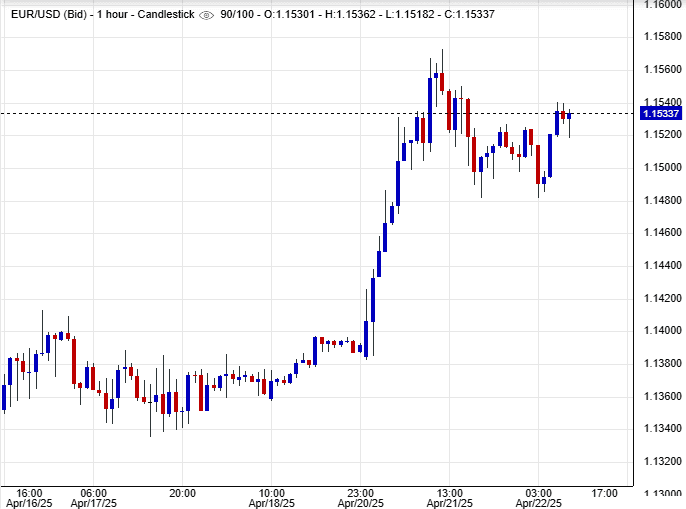Click the 1.15000 level on price axis
This screenshot has height=509, width=686.
(x=661, y=168)
